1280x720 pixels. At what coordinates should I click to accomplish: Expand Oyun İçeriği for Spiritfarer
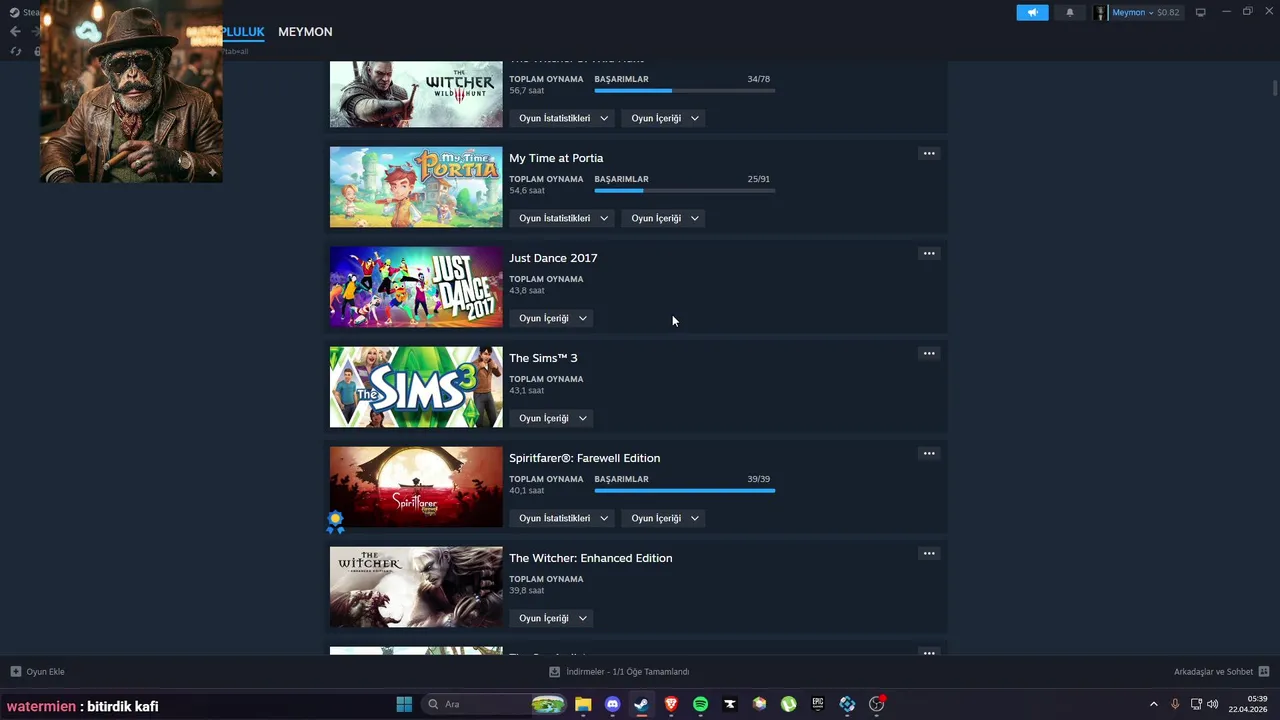[664, 518]
